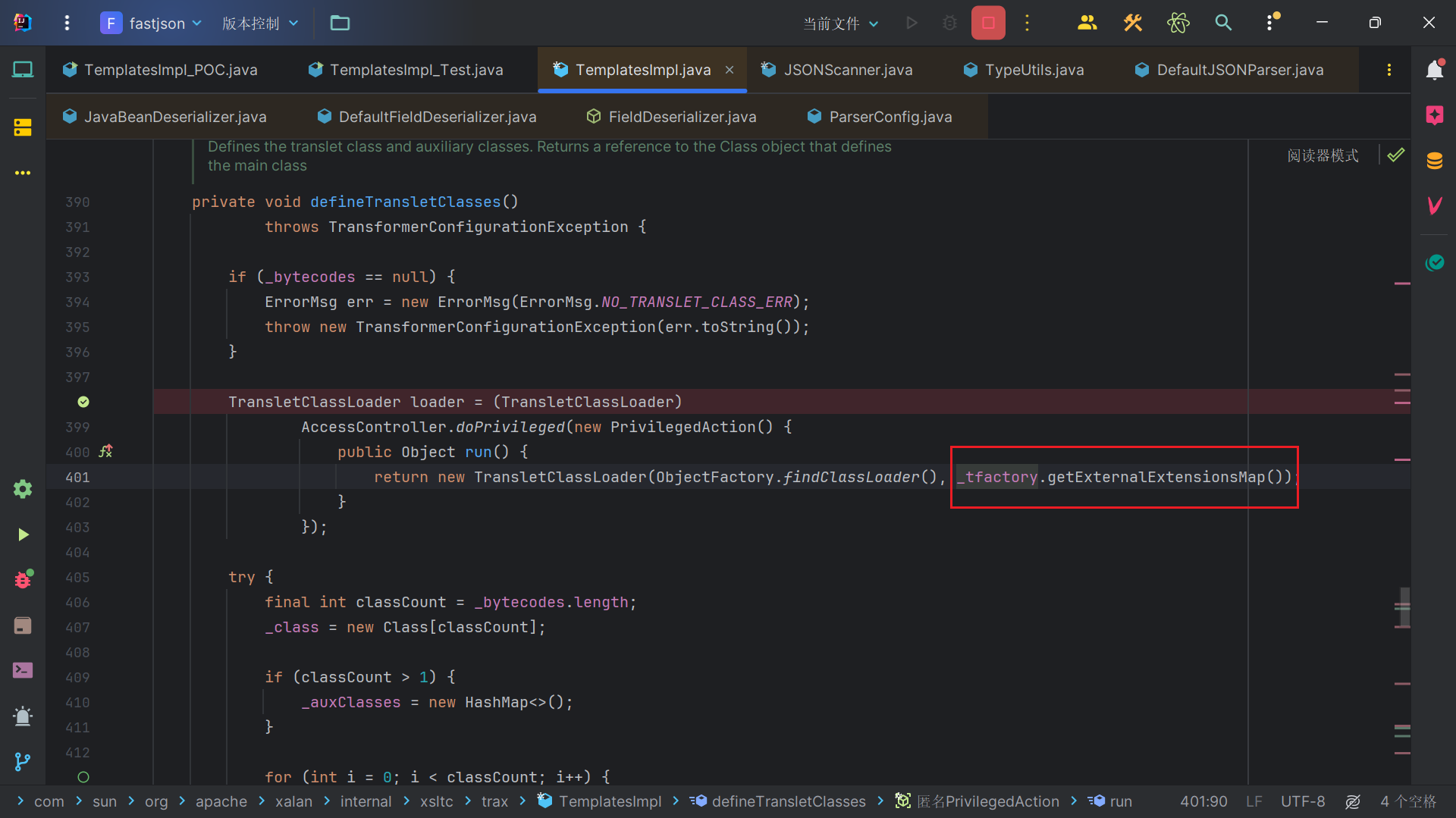Screen dimensions: 1456x818
Task: Click the 401:90 line-column indicator
Action: 1203,801
